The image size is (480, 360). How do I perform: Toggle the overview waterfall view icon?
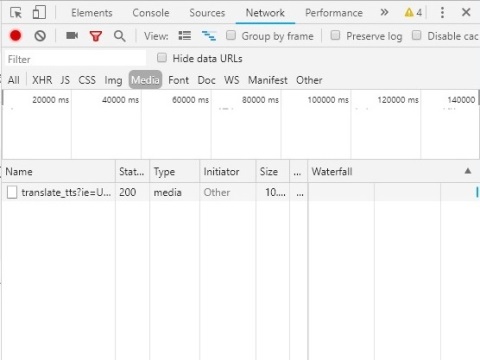pos(209,35)
